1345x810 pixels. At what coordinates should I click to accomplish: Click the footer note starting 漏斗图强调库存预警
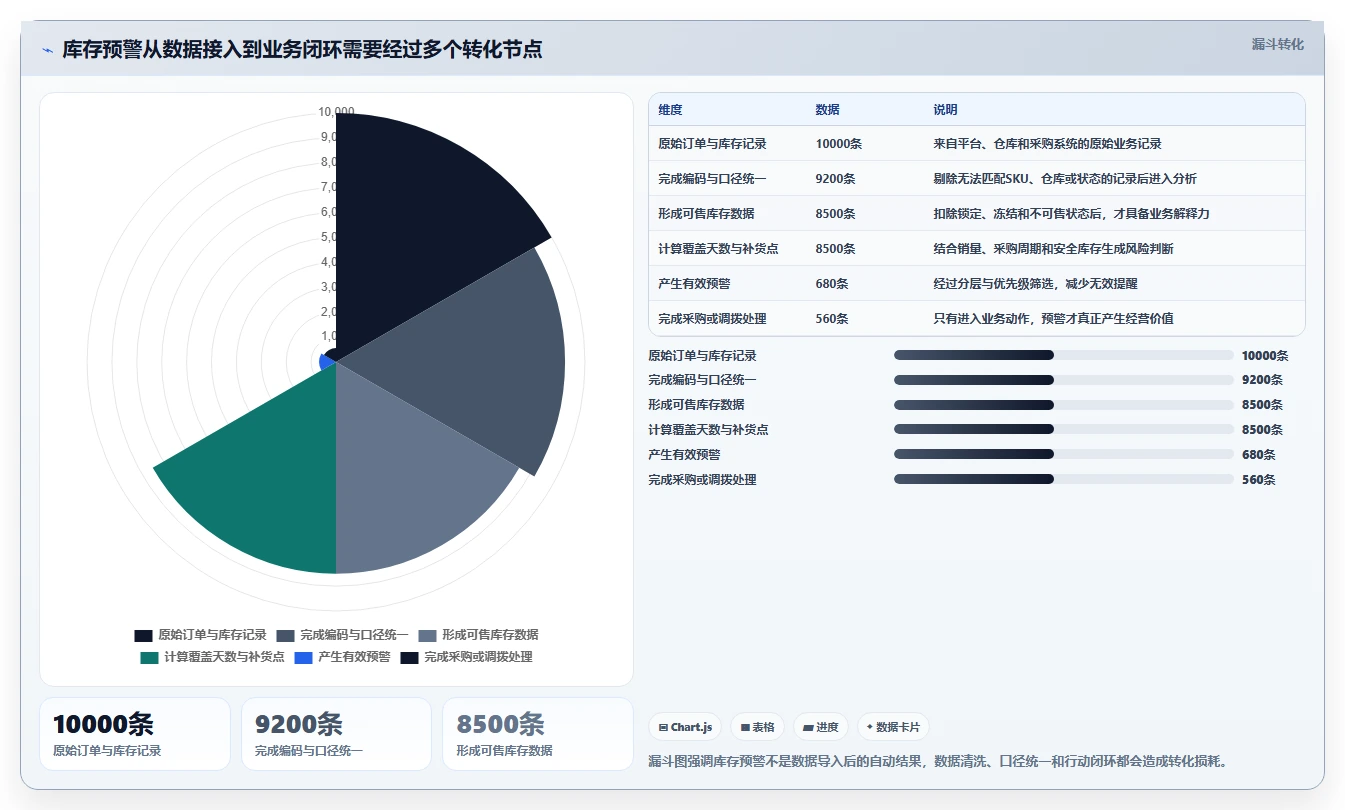938,762
